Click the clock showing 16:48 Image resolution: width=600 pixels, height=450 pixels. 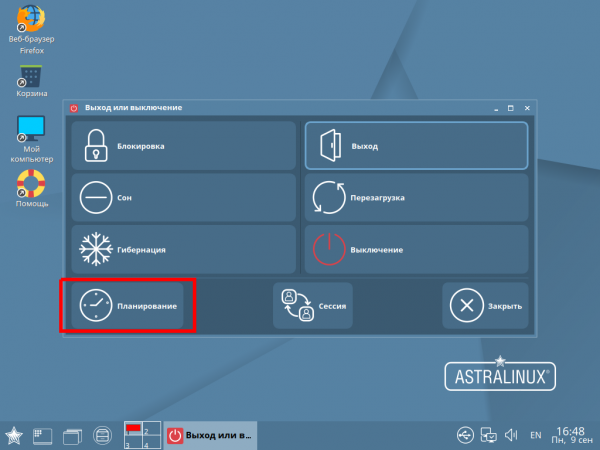[x=571, y=435]
